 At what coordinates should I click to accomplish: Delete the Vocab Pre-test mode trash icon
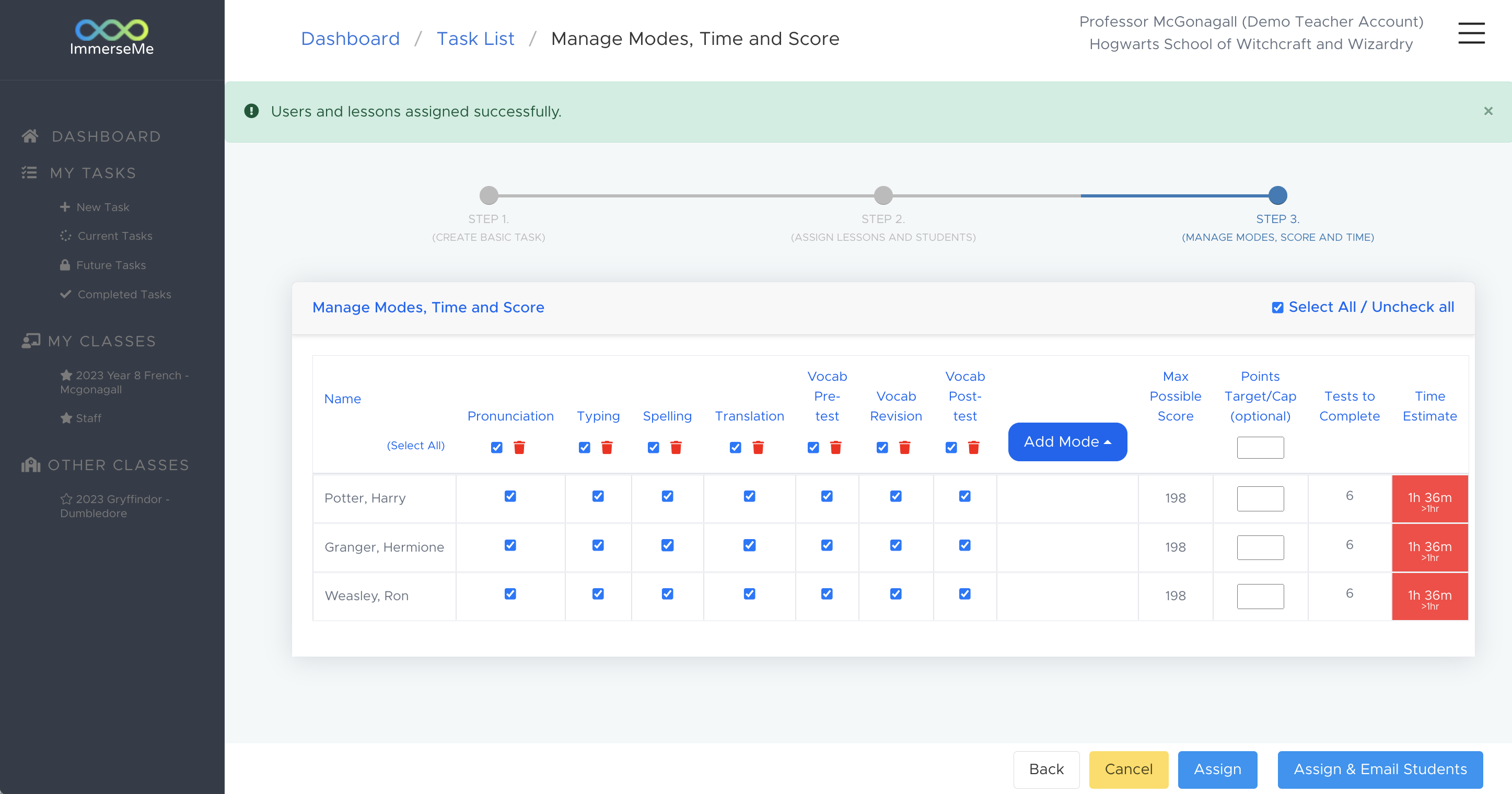coord(836,447)
